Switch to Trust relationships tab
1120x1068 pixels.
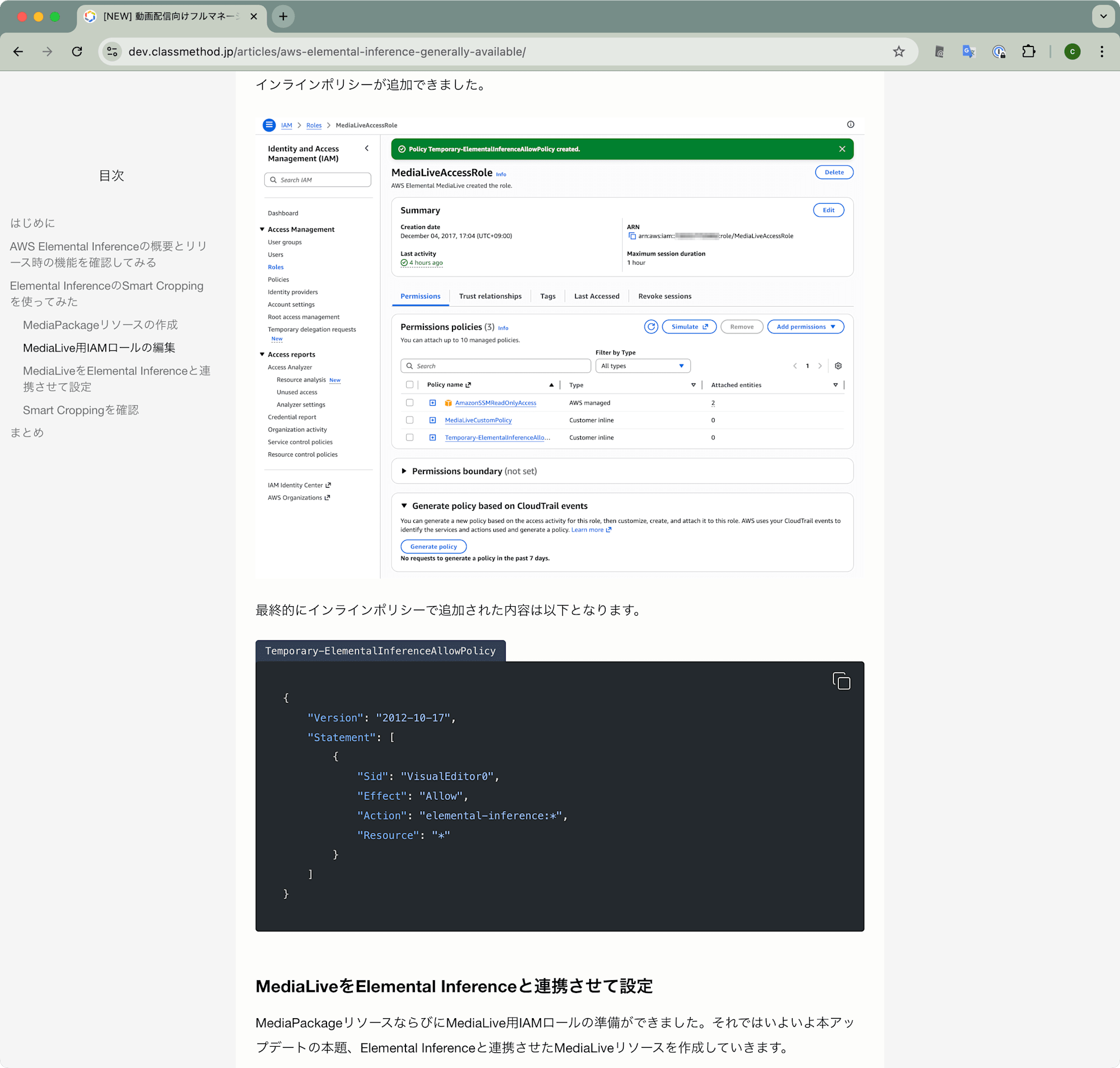[490, 296]
